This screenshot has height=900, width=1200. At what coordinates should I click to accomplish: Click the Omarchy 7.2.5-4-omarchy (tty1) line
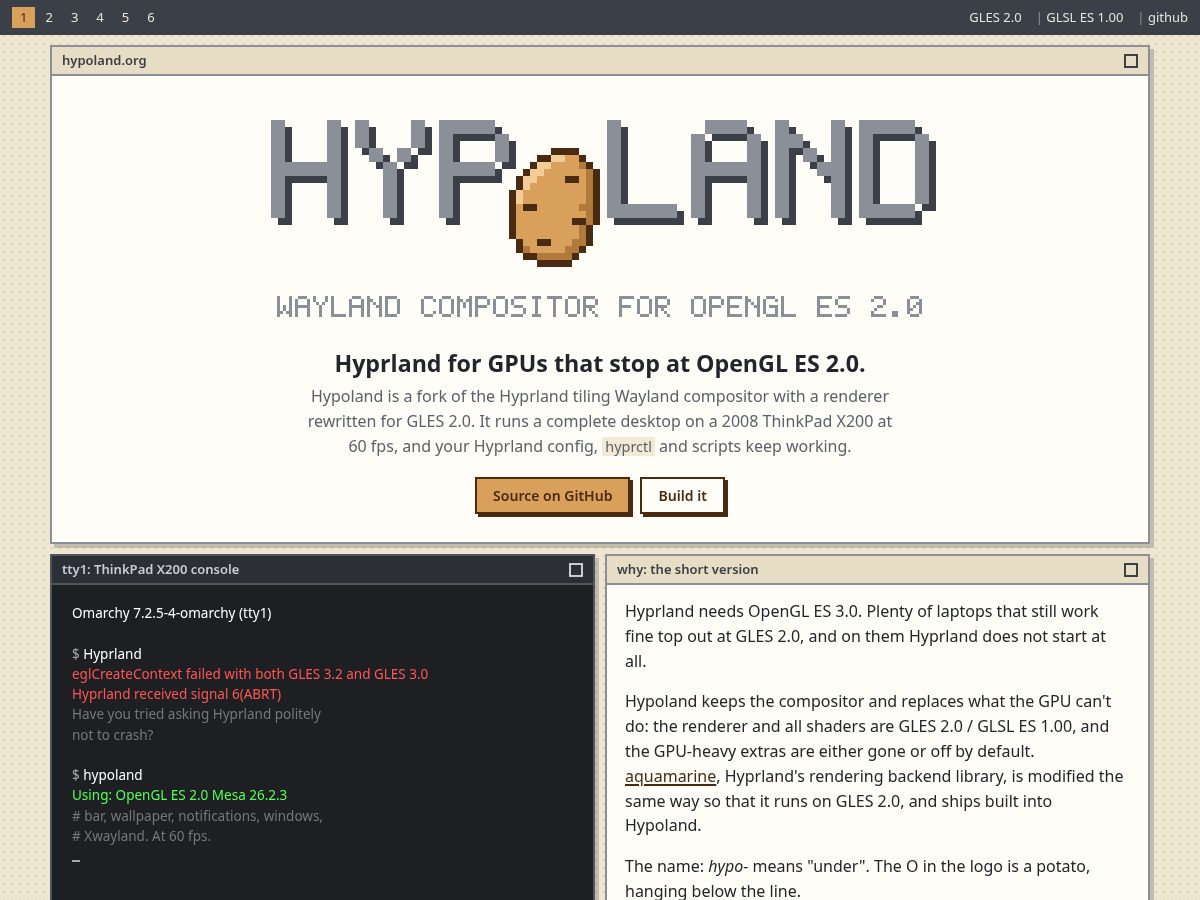click(172, 613)
